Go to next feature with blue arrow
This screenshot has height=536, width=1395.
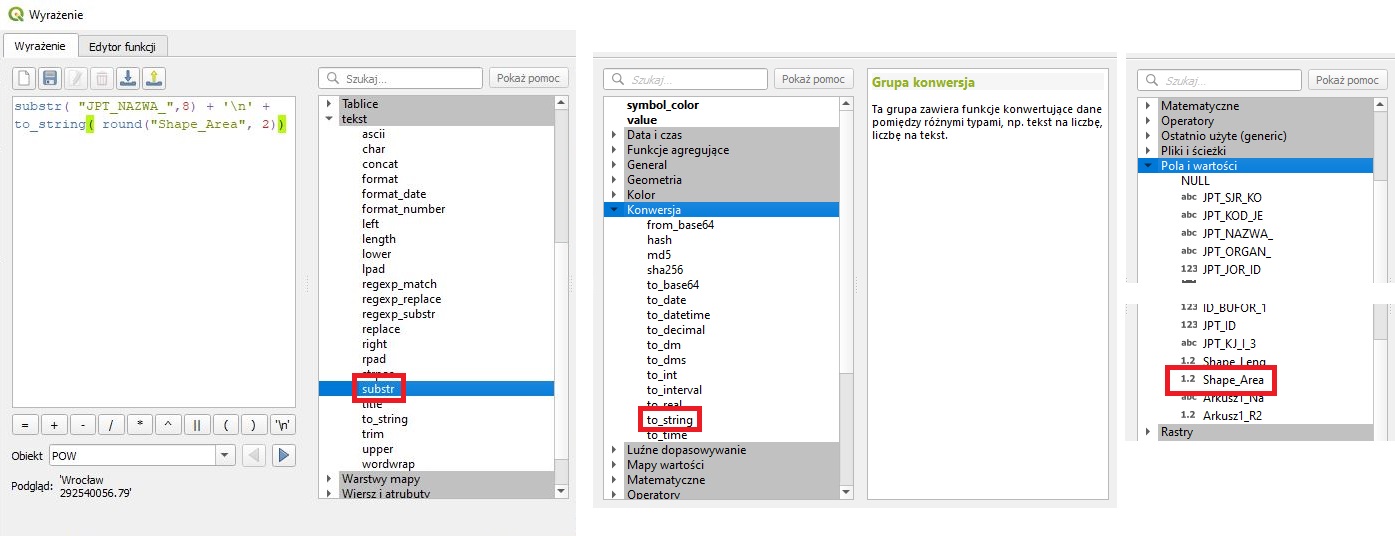pyautogui.click(x=284, y=456)
